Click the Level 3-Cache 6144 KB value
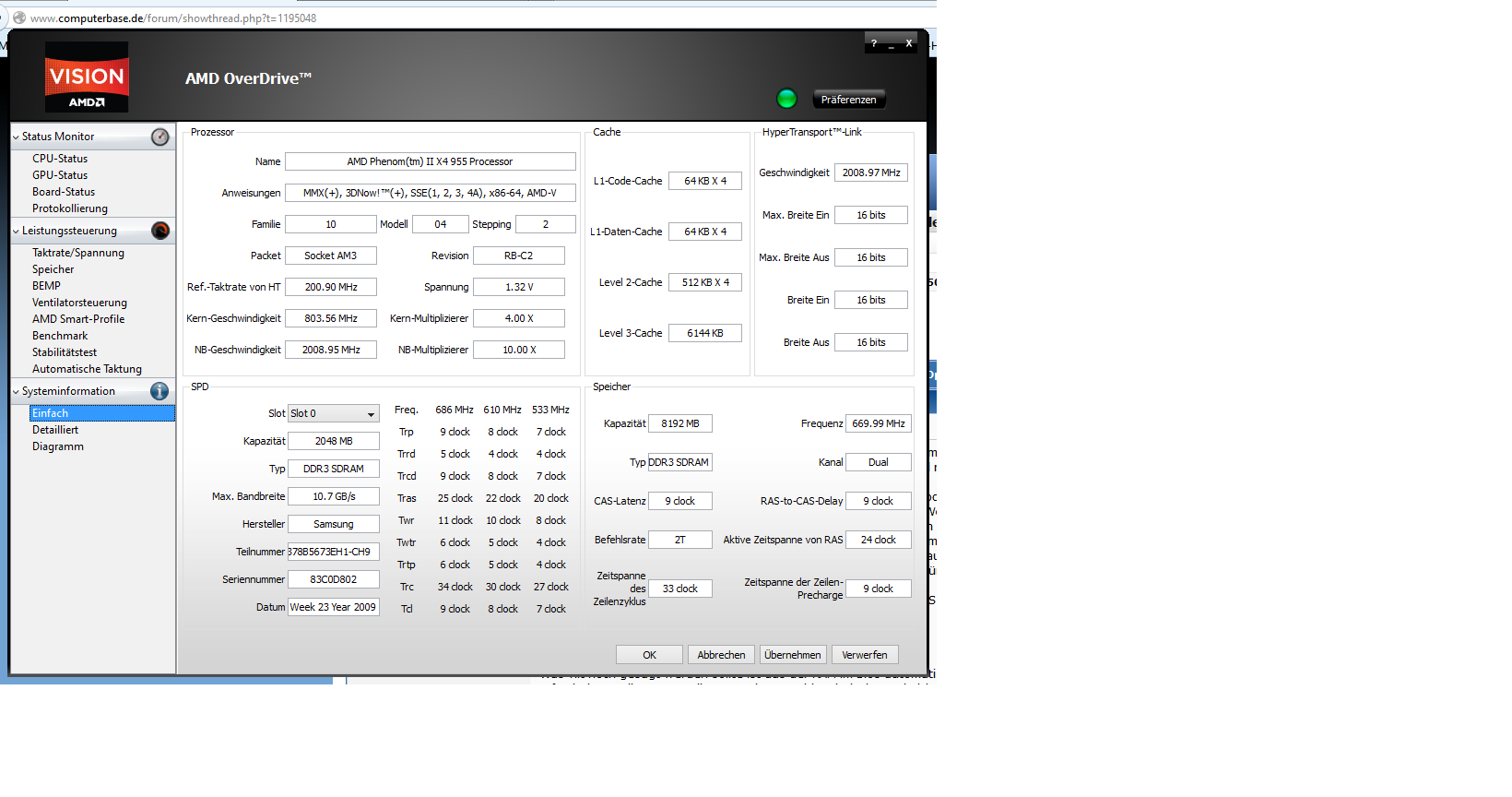Image resolution: width=1512 pixels, height=797 pixels. click(x=705, y=333)
